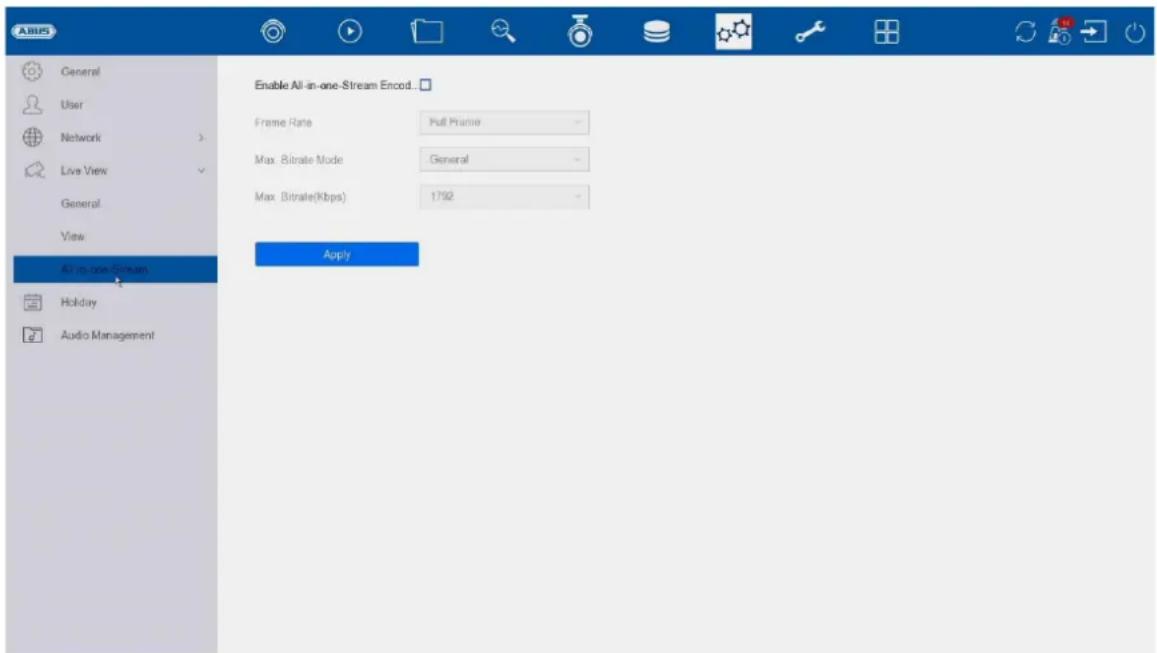Click the ABUS logo
Viewport: 1157px width, 653px height.
tap(33, 31)
